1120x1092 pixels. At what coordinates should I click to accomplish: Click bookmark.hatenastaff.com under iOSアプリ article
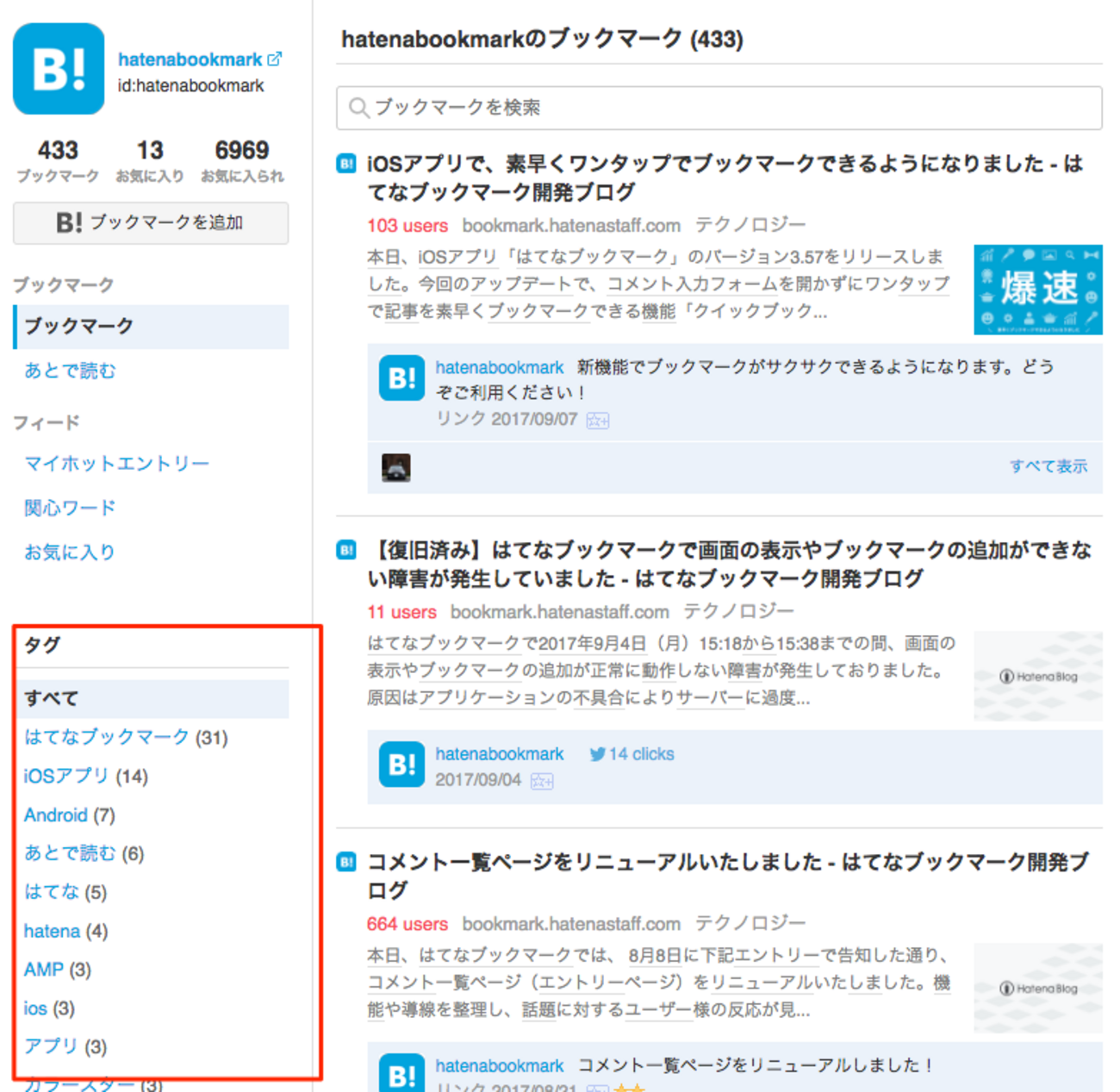click(571, 226)
